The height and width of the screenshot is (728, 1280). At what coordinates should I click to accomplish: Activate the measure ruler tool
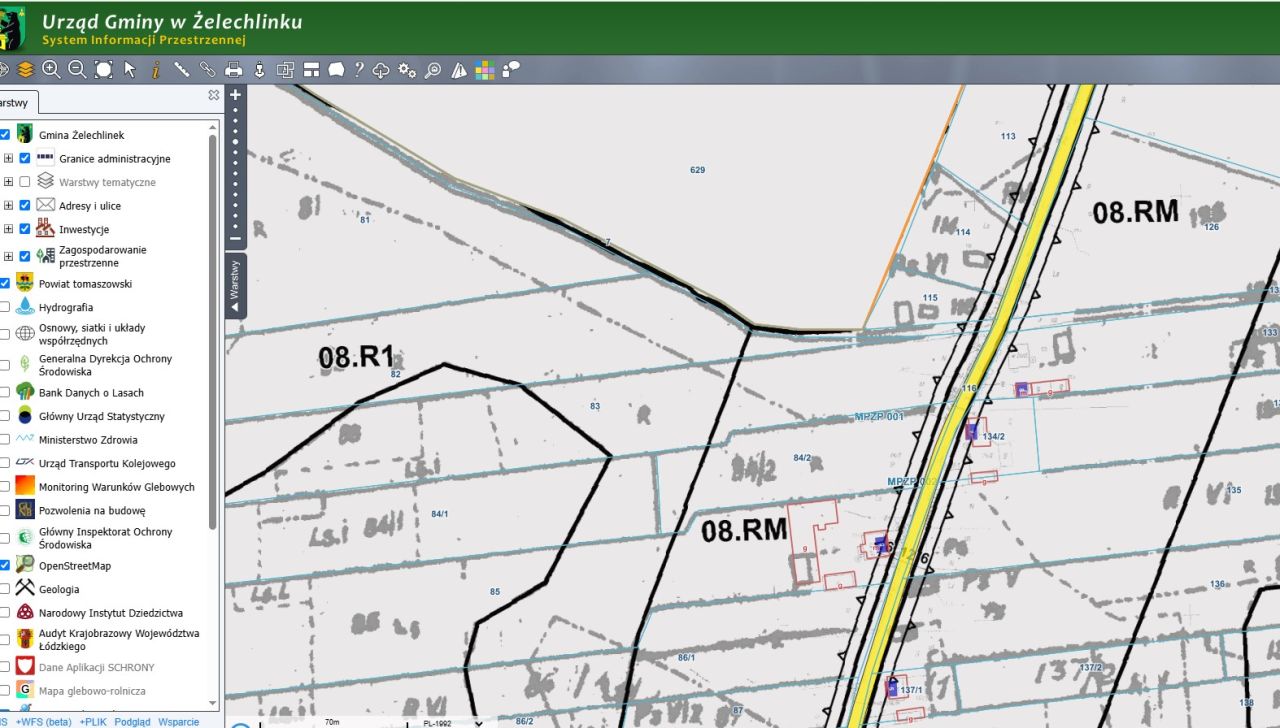[181, 70]
